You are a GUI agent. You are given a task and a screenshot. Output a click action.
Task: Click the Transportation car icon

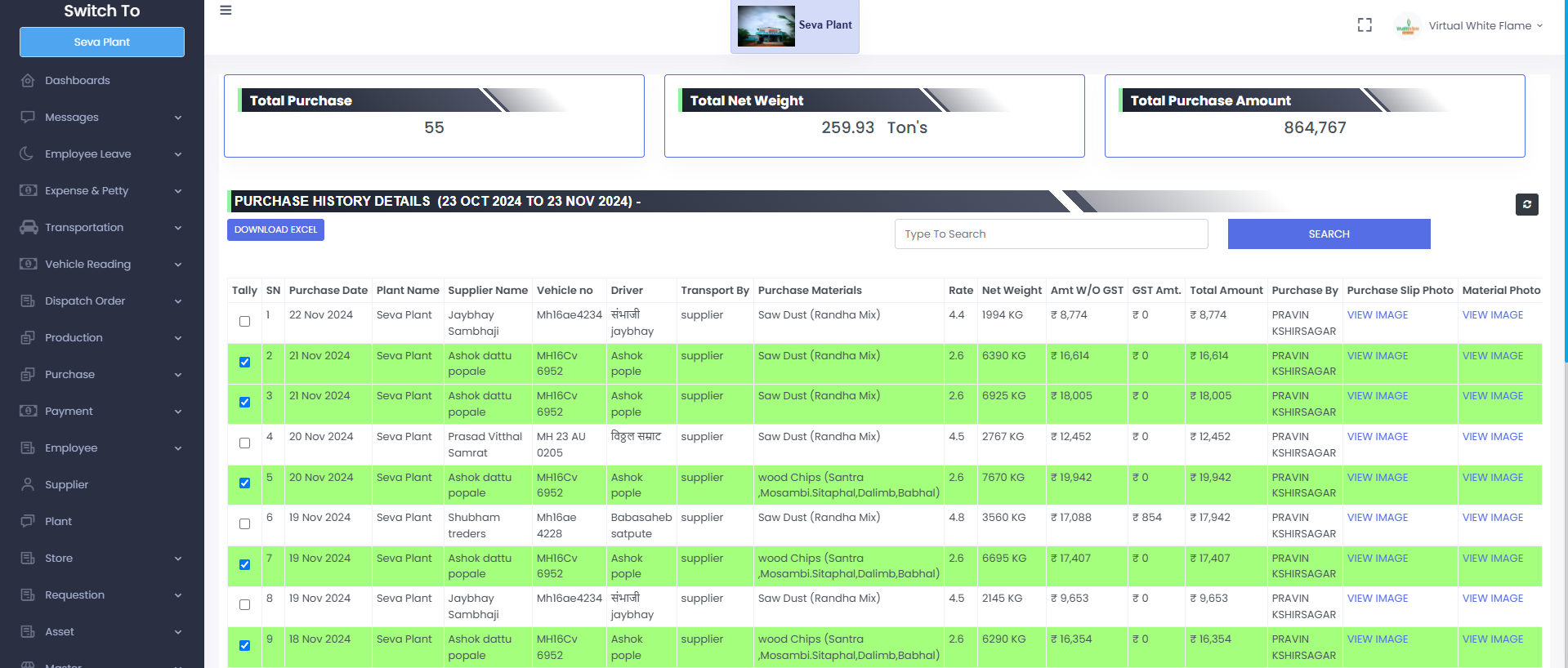(x=29, y=228)
